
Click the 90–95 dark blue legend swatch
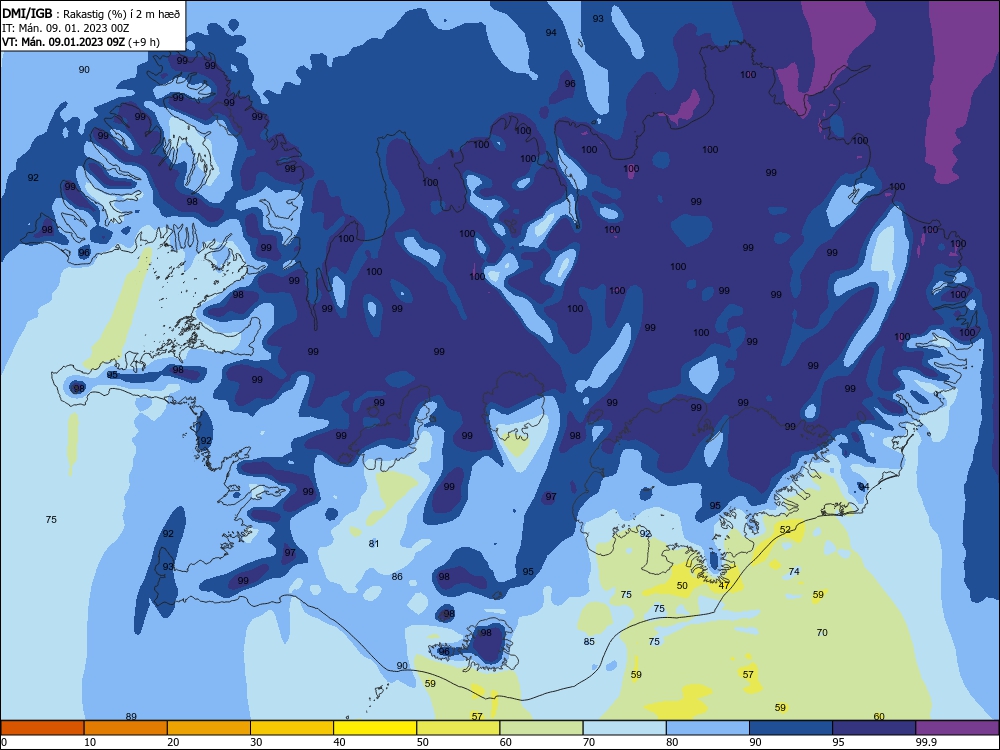pyautogui.click(x=791, y=728)
